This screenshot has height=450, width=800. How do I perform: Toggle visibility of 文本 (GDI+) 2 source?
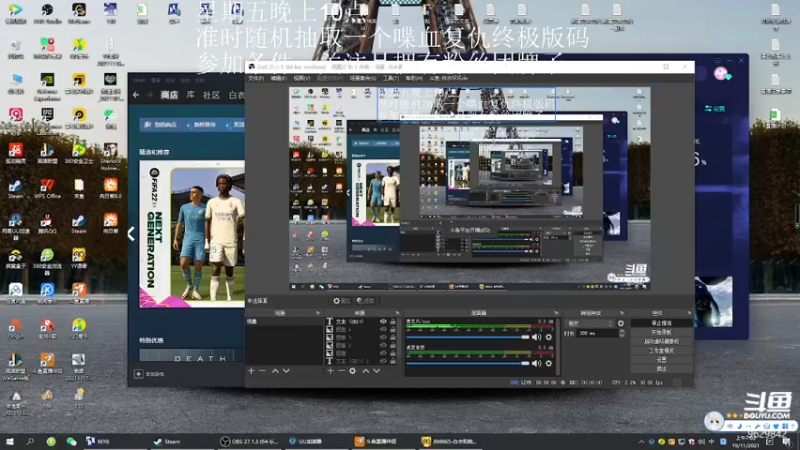coord(383,361)
